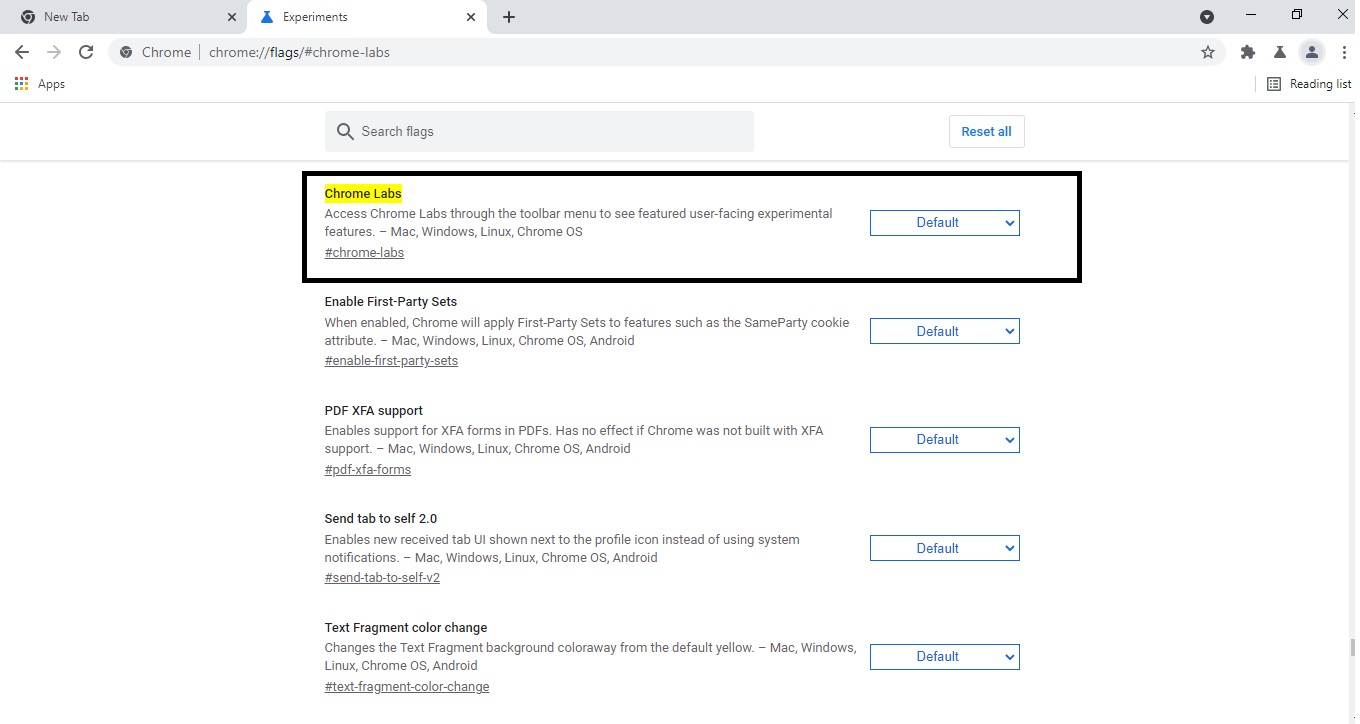
Task: Click the PDF XFA support heading
Action: coord(374,410)
